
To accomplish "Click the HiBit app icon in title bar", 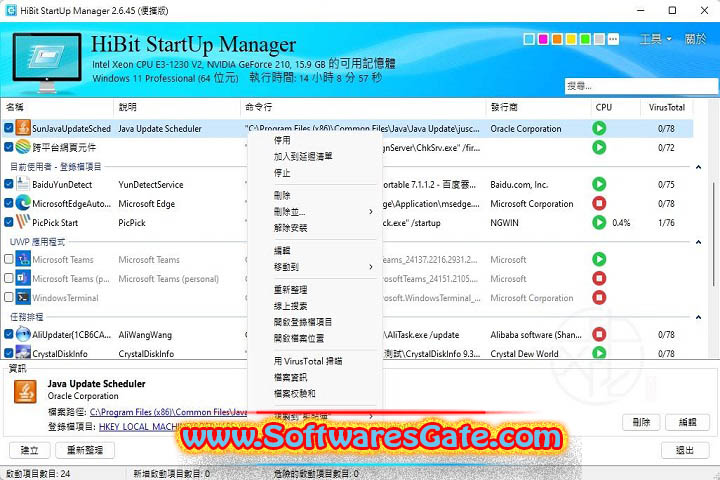I will tap(10, 10).
